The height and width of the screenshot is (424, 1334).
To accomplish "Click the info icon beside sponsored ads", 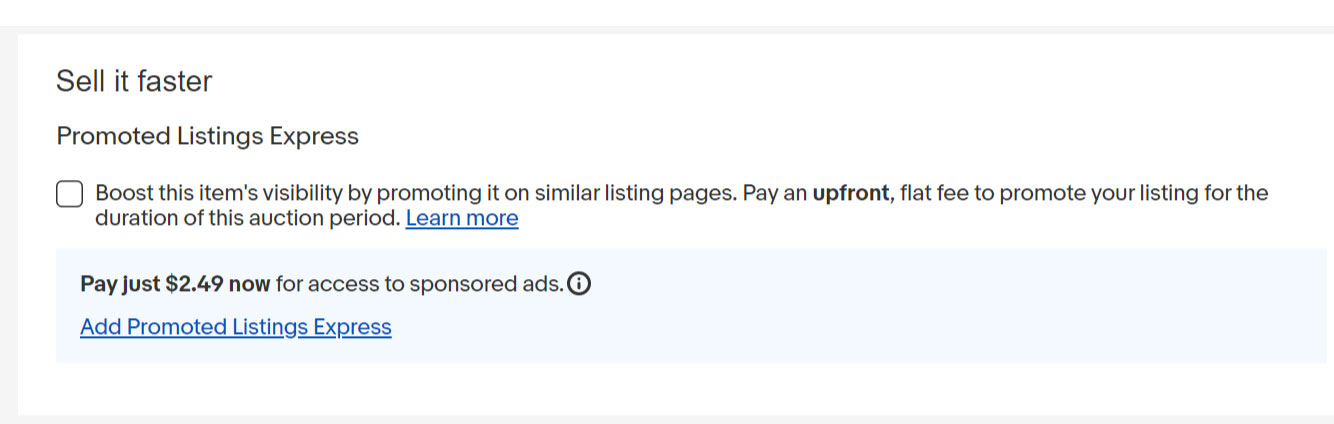I will pos(579,284).
